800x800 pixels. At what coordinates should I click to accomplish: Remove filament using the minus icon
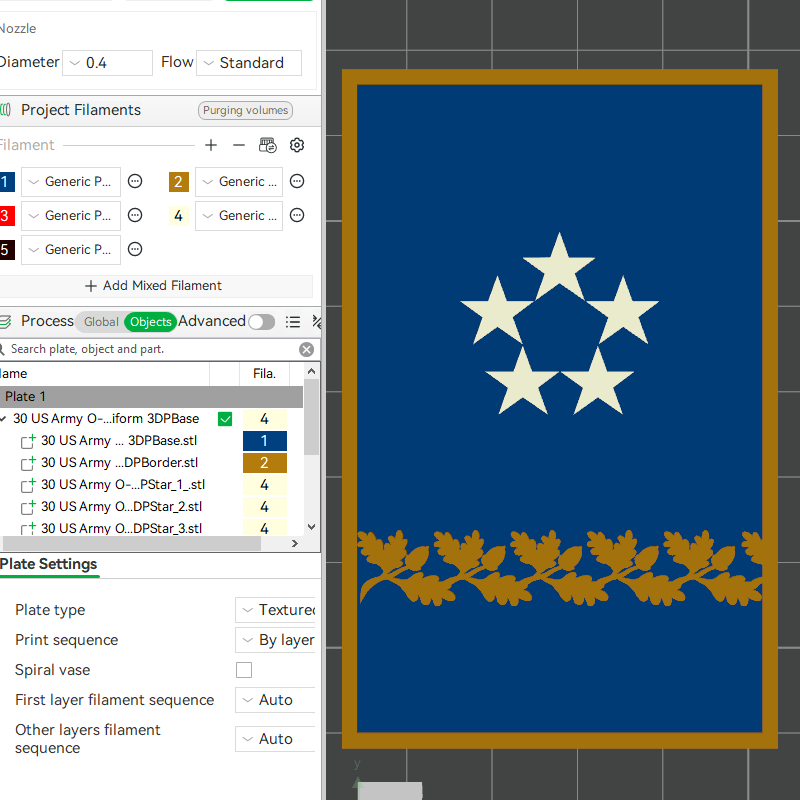(239, 145)
